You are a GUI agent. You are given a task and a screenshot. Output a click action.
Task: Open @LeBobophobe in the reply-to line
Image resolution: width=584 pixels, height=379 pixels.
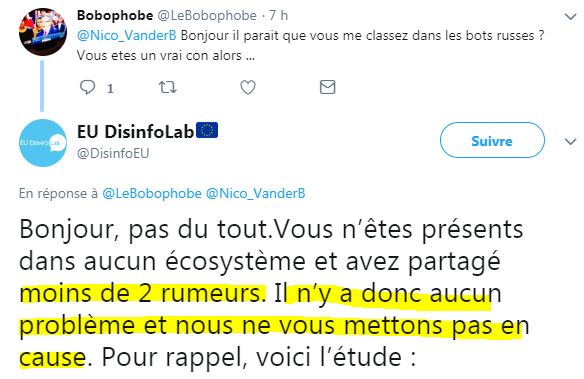pyautogui.click(x=152, y=193)
